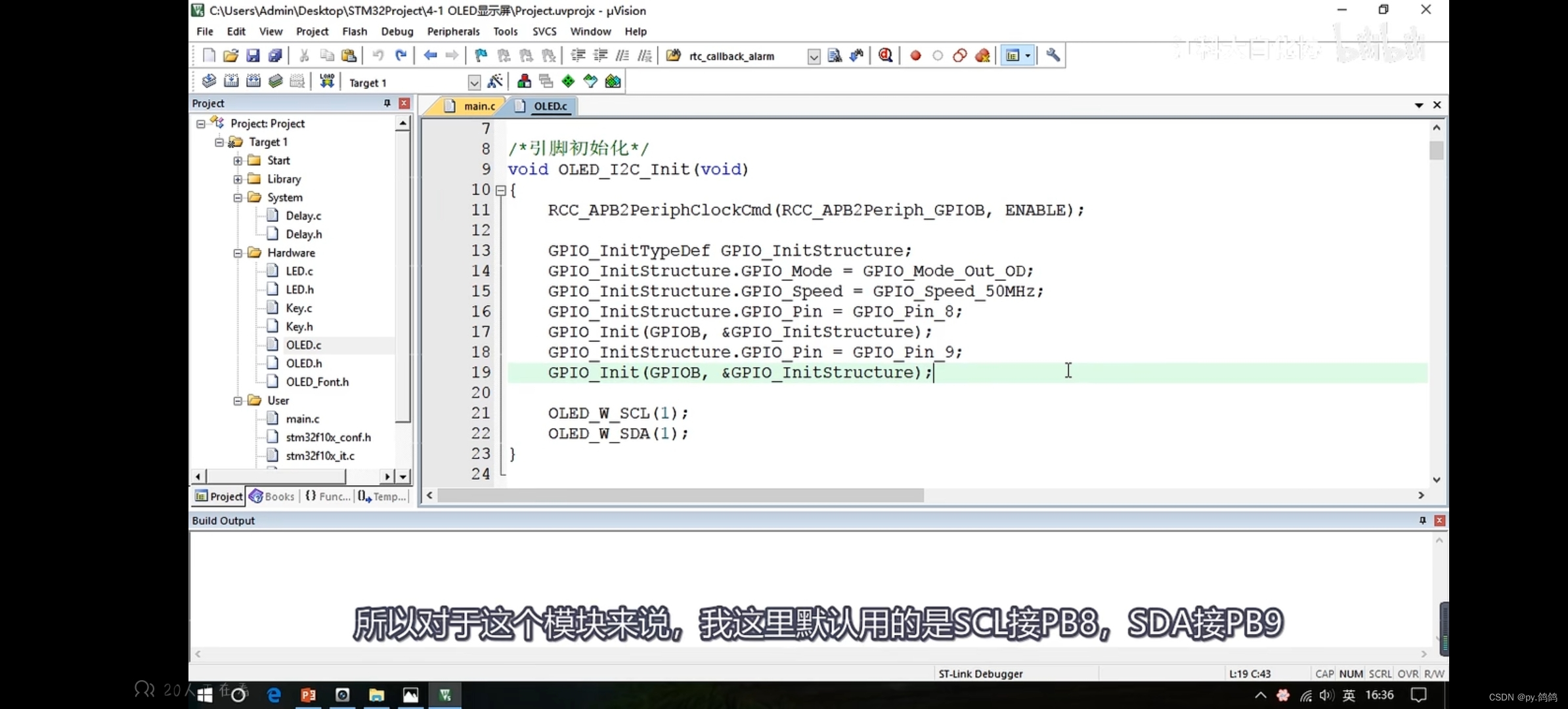Screen dimensions: 1568x709
Task: Open Manage Run-Time Environment with the green diamond icon
Action: (x=568, y=81)
